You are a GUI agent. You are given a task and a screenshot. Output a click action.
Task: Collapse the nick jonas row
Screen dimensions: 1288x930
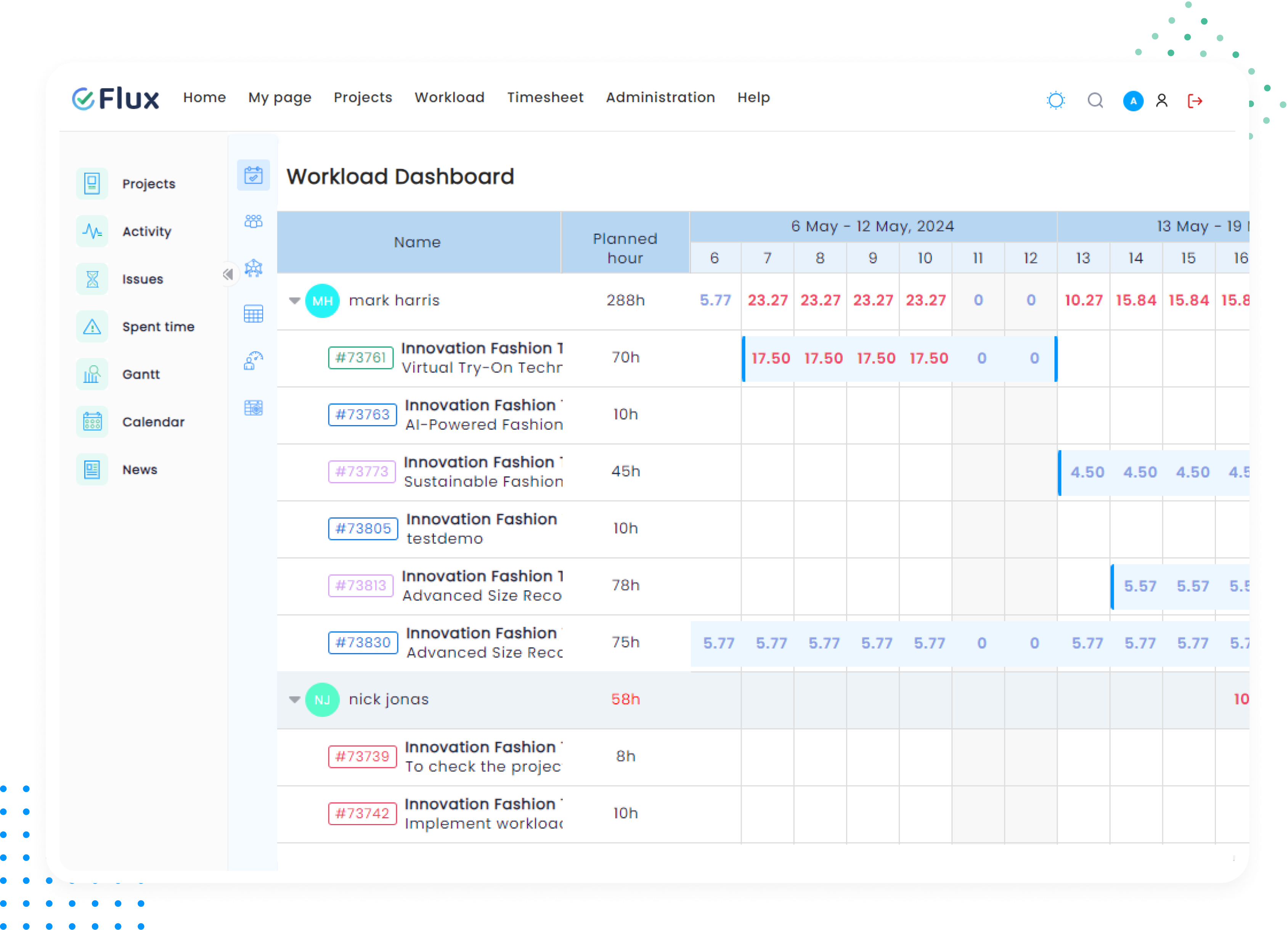[294, 699]
